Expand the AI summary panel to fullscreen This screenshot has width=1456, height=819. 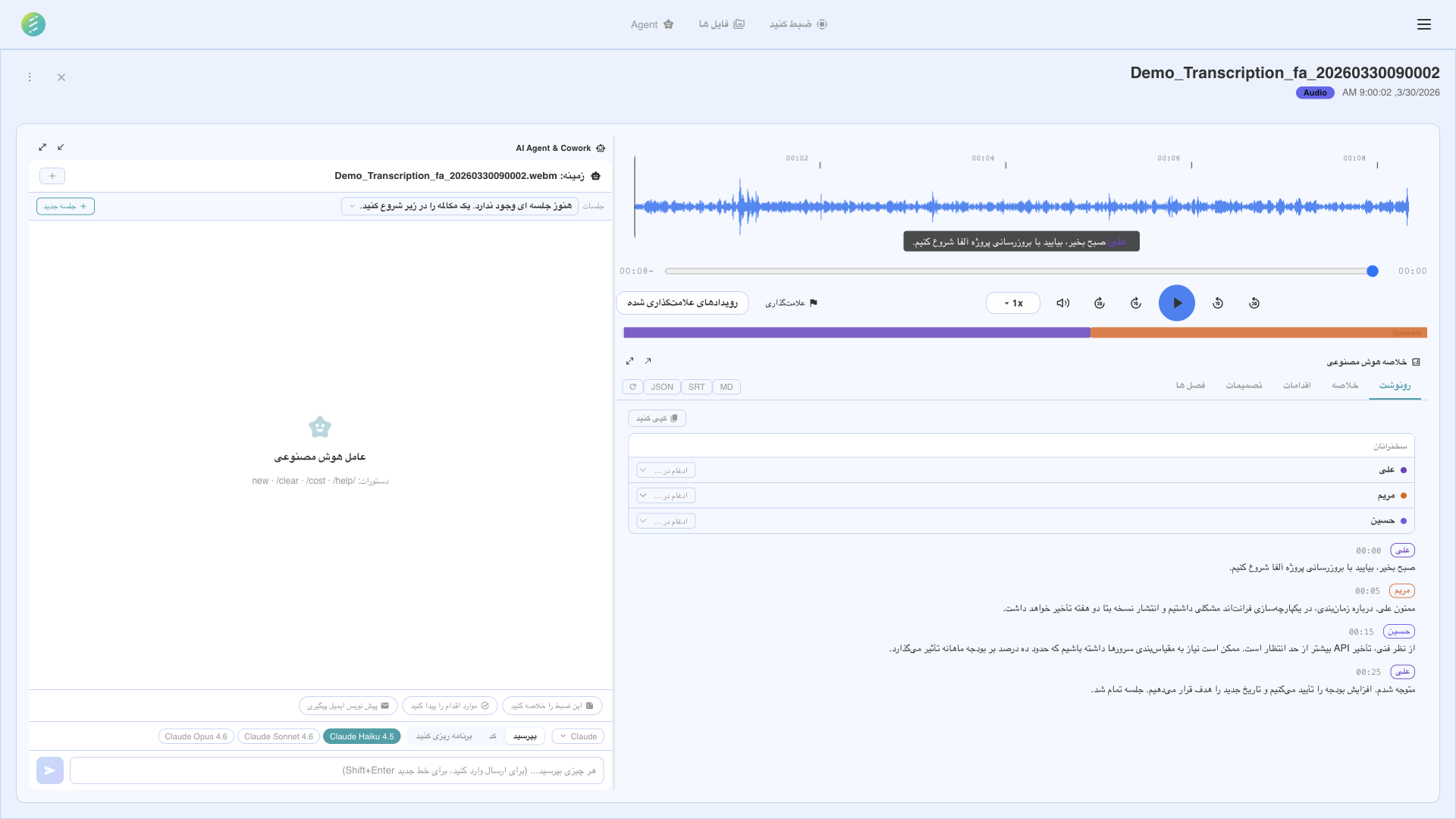tap(629, 361)
